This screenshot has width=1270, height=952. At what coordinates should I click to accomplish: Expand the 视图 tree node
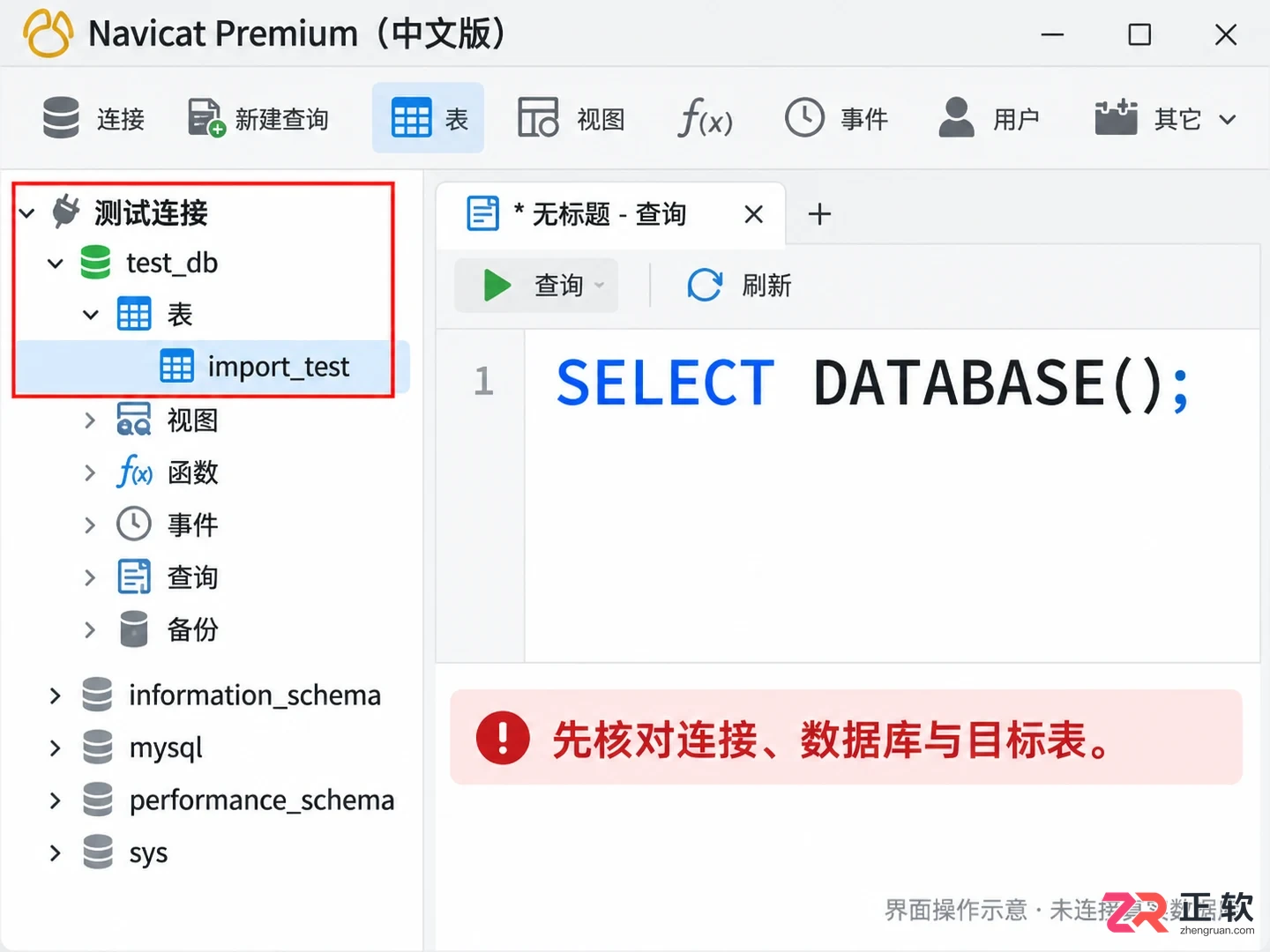pyautogui.click(x=90, y=420)
